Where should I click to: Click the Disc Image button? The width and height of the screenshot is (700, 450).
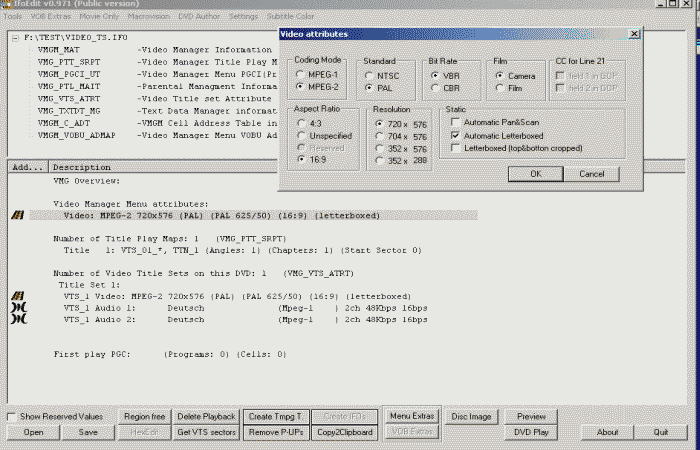point(472,415)
